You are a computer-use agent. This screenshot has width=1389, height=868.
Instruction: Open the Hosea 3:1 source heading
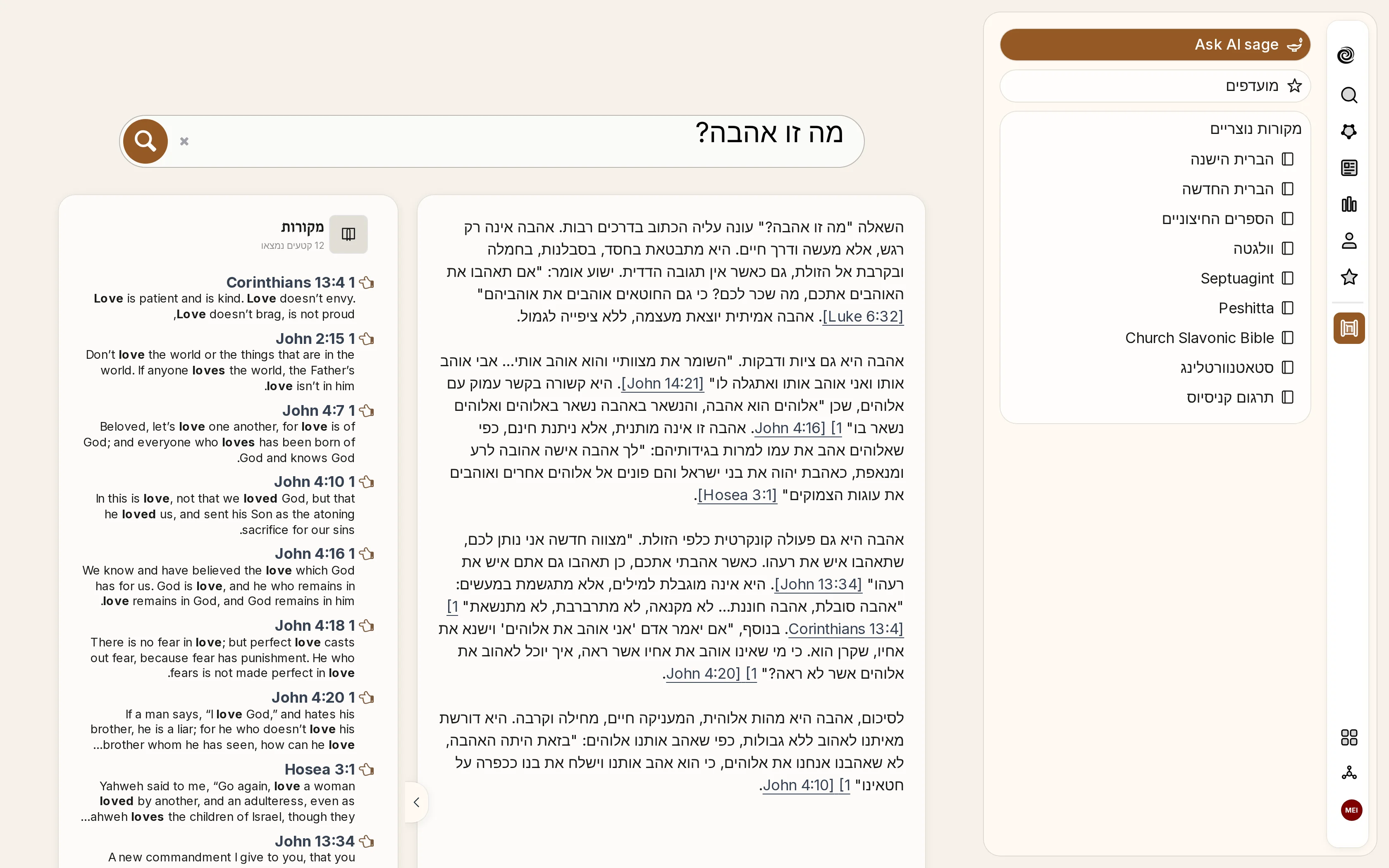[x=320, y=769]
